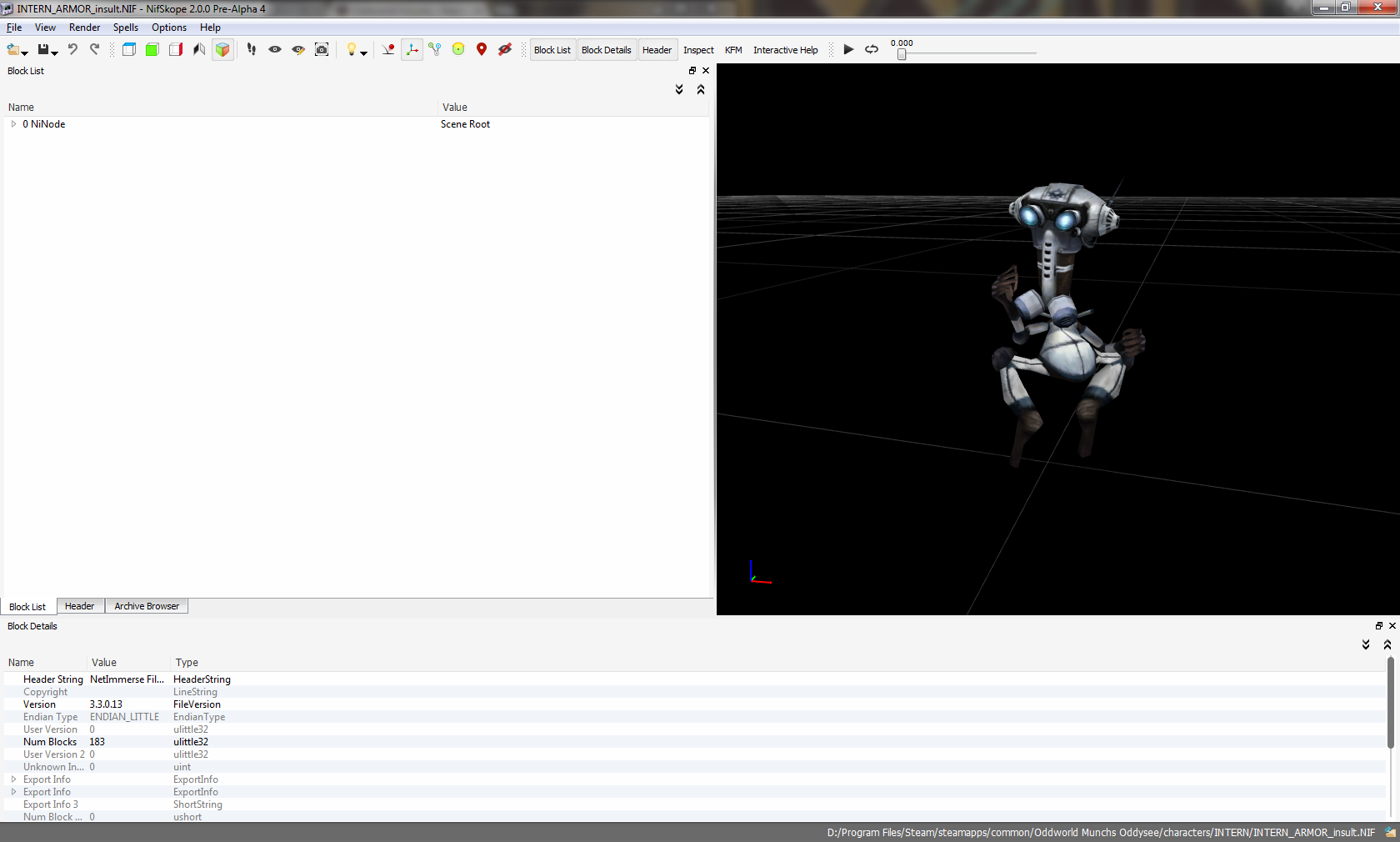This screenshot has width=1400, height=842.
Task: Toggle the perspective colored cube view
Action: [x=222, y=50]
